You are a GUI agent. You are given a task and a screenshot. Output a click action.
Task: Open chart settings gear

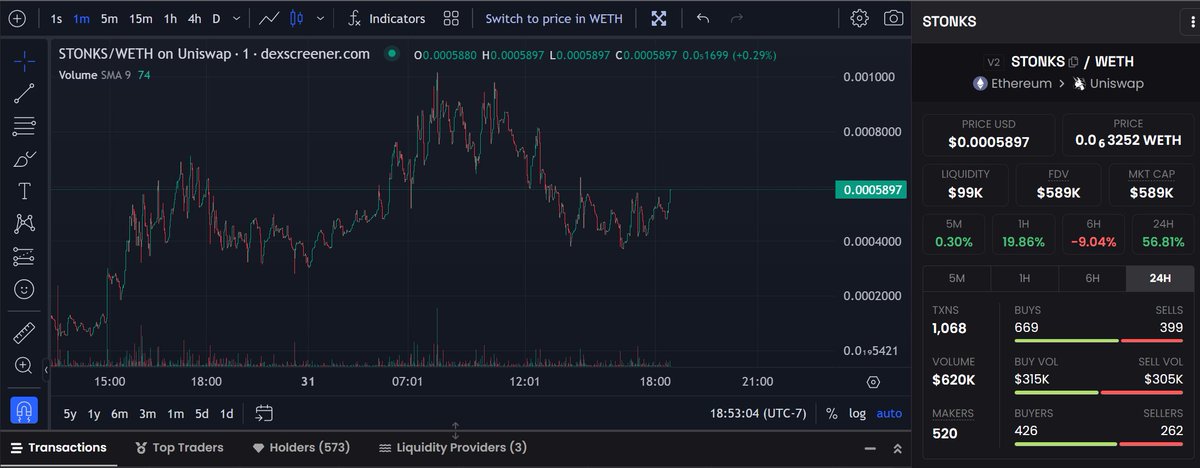click(859, 18)
